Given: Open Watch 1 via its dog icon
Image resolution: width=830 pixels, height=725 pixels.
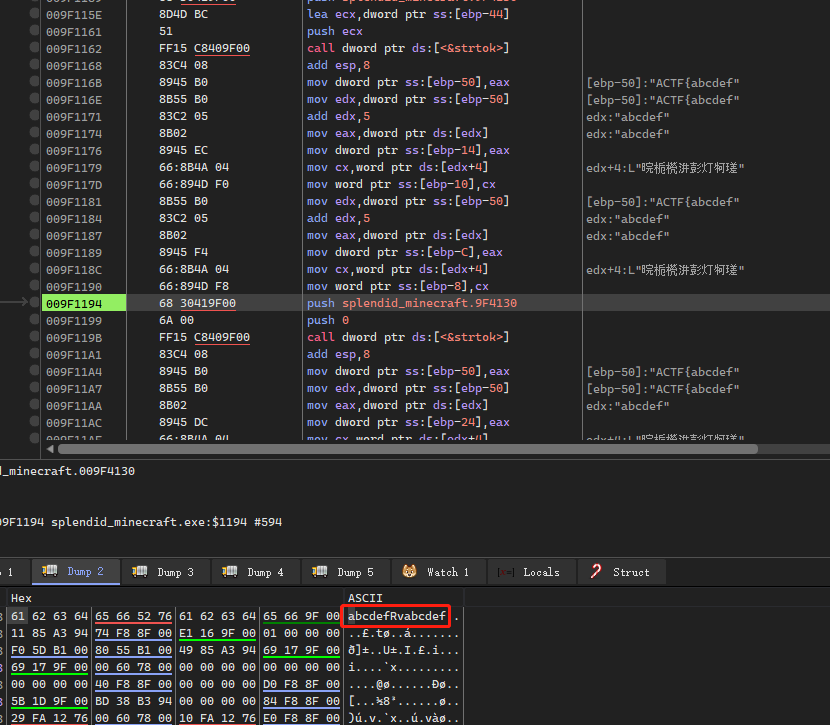Looking at the screenshot, I should pyautogui.click(x=410, y=572).
